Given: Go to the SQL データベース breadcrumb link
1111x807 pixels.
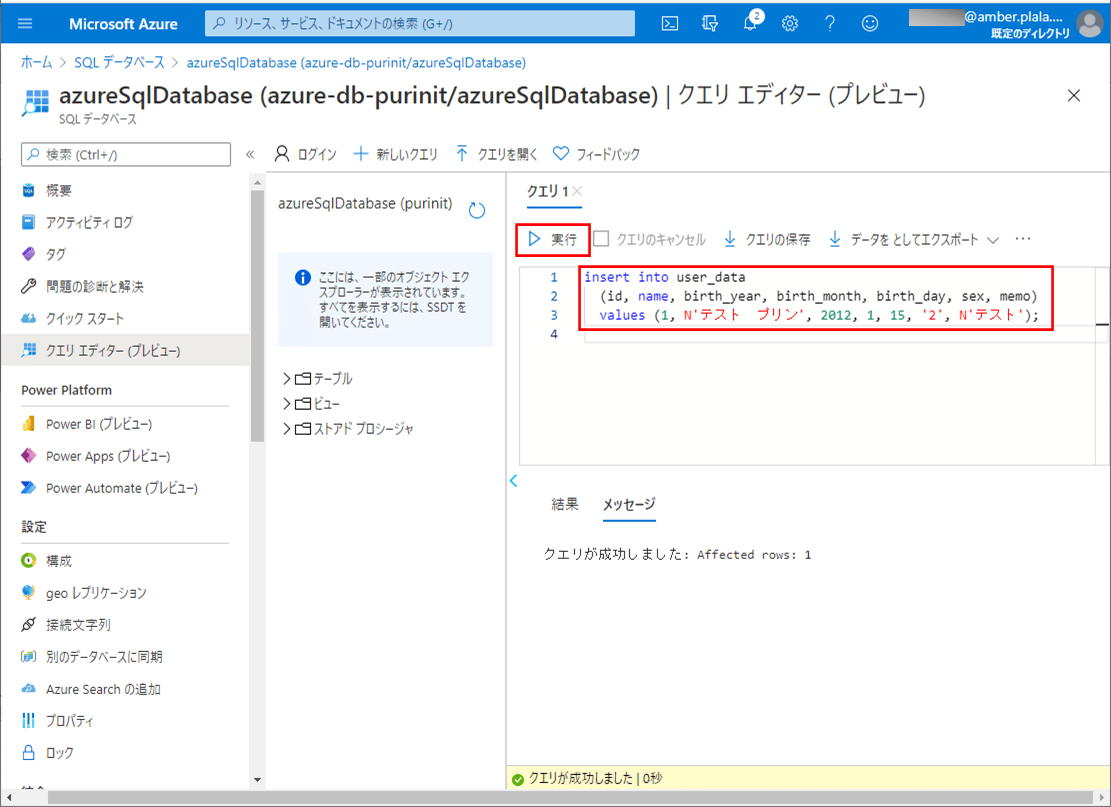Looking at the screenshot, I should [119, 62].
